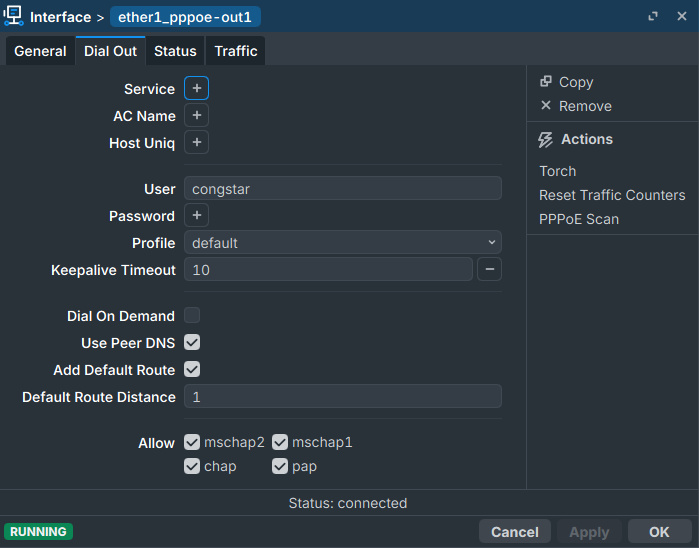Click the Password plus icon
The height and width of the screenshot is (548, 699).
pos(196,216)
